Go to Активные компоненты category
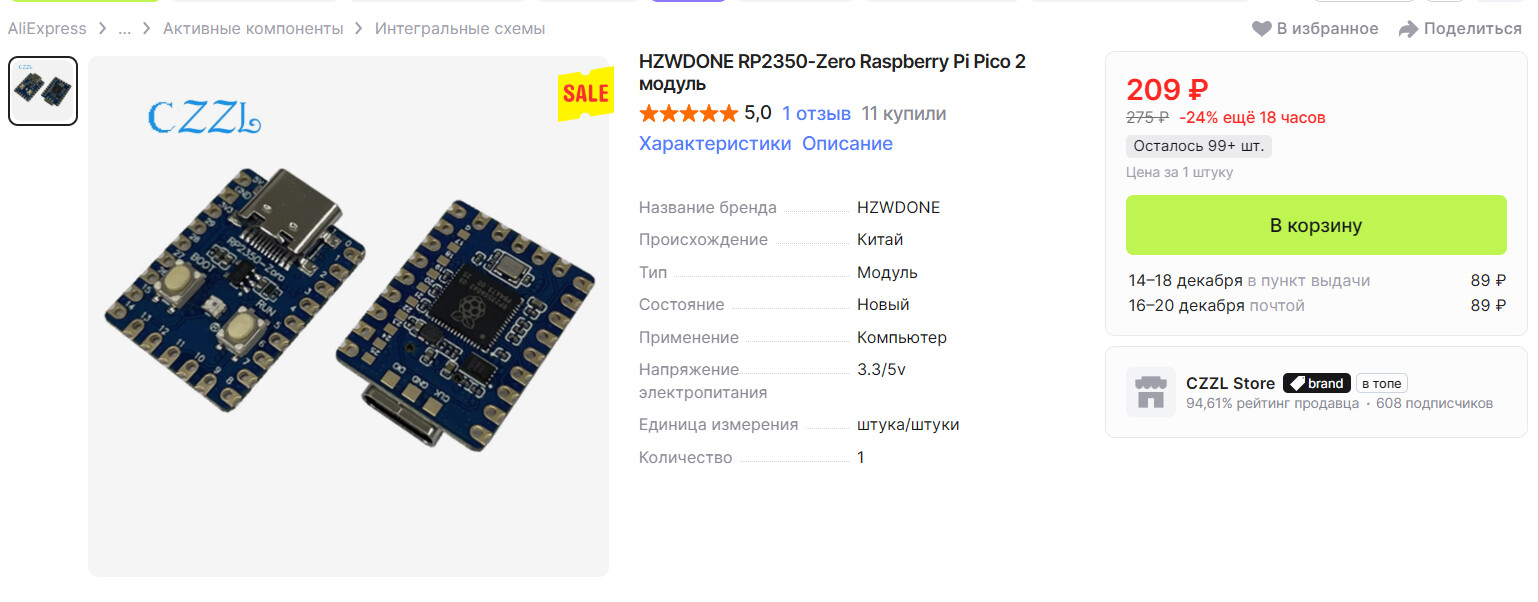1538x602 pixels. [253, 29]
